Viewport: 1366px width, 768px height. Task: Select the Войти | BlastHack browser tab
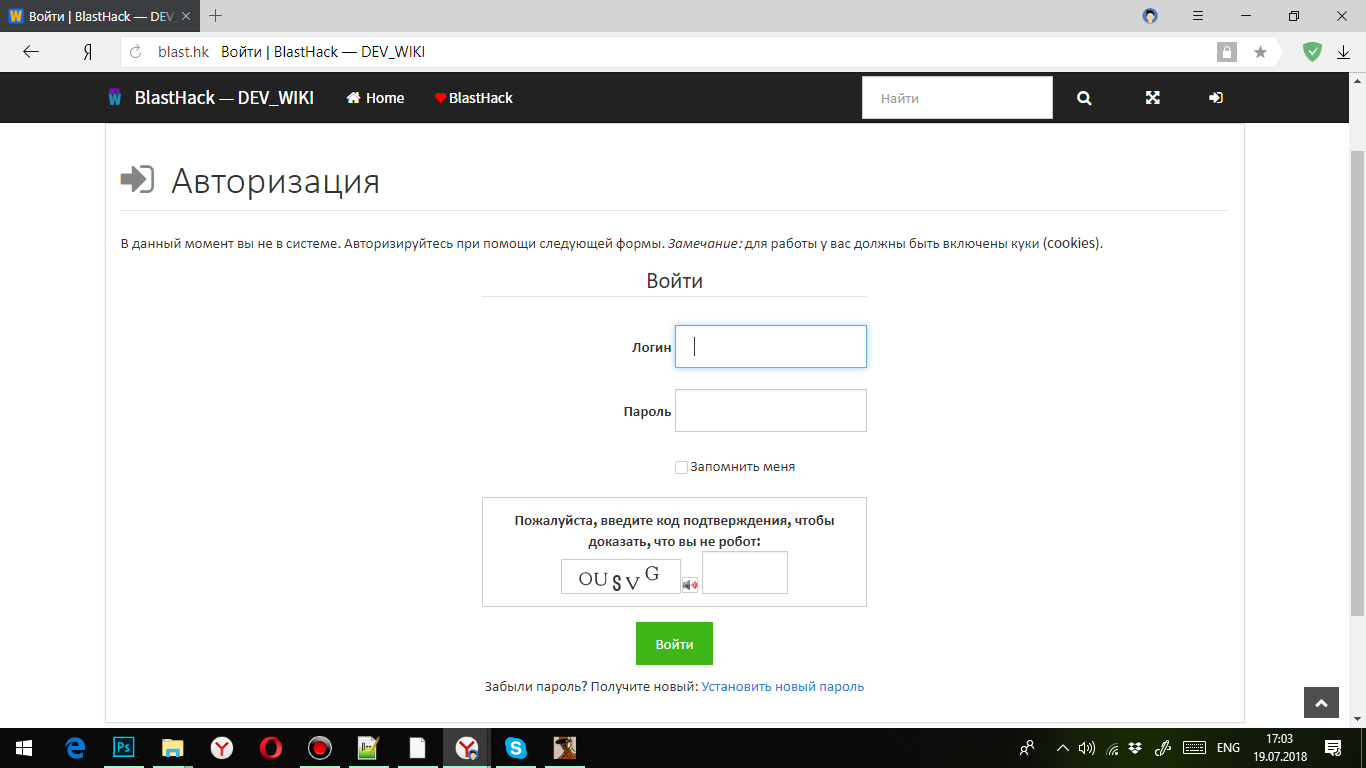[x=100, y=16]
